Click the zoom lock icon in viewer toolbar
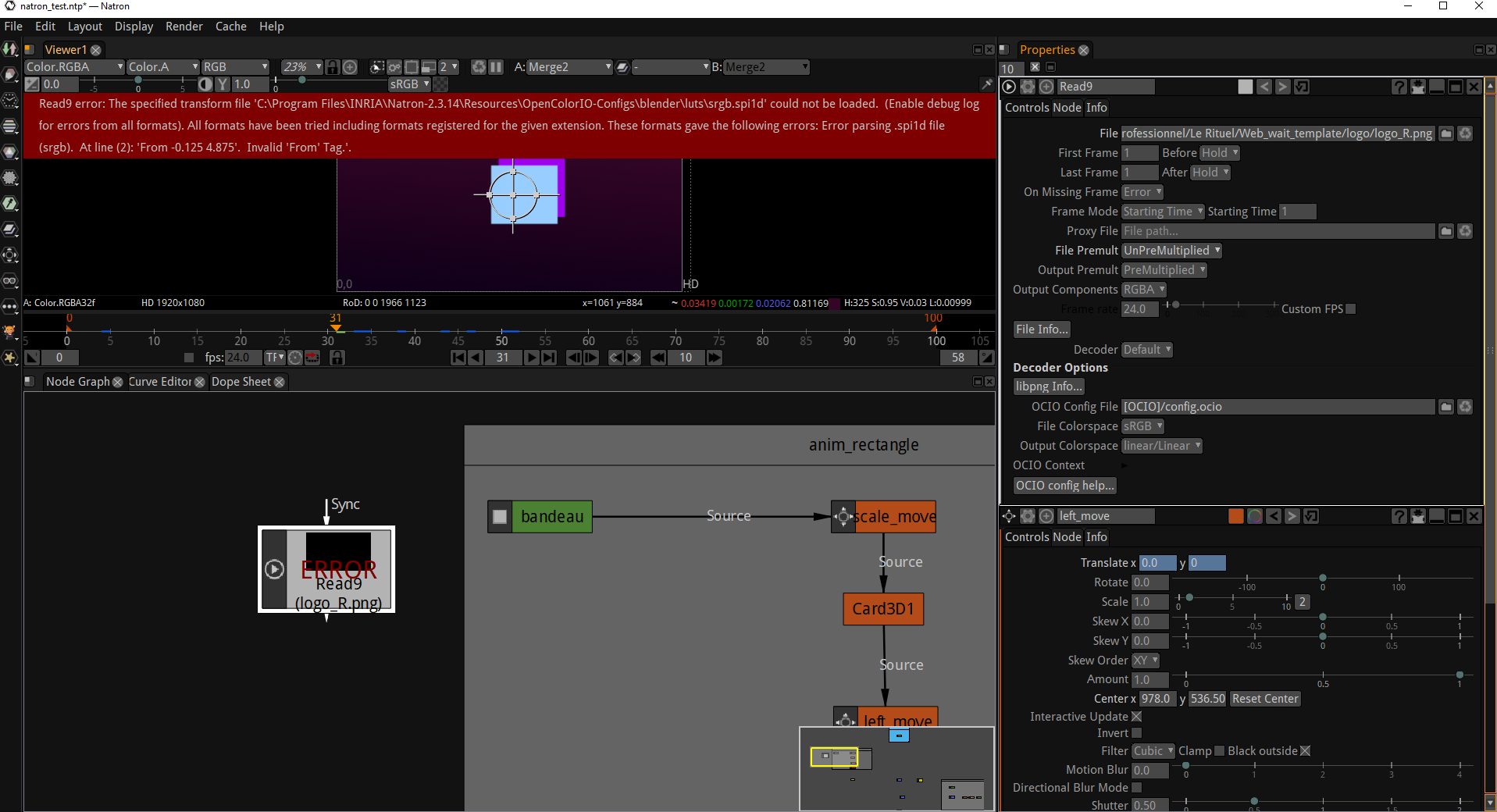 pos(333,67)
